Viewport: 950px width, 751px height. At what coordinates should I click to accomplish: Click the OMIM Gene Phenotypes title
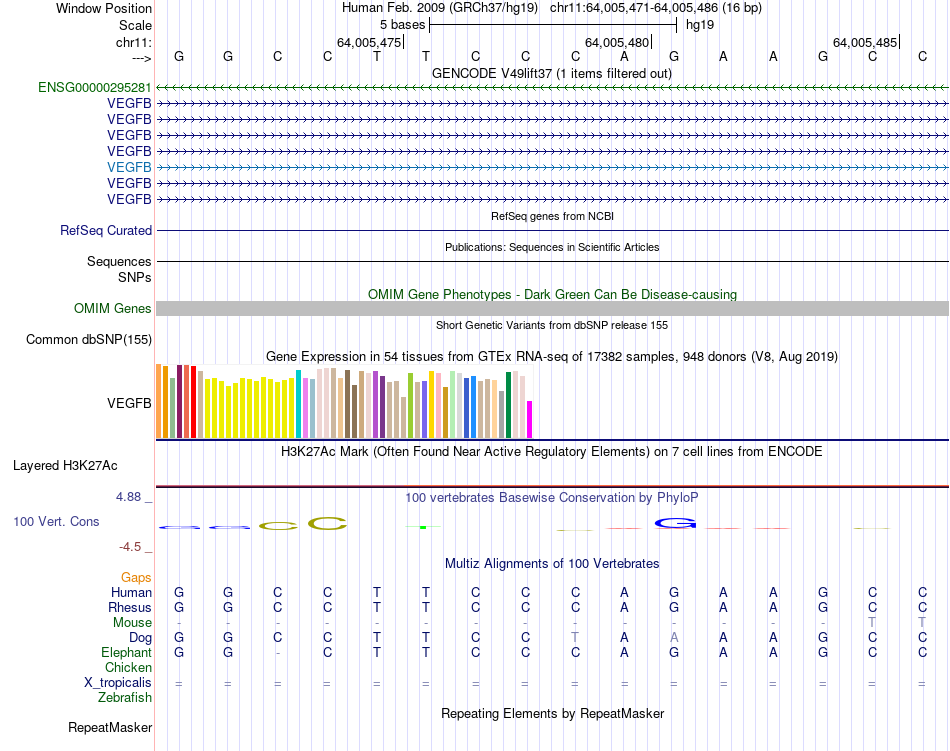(x=553, y=294)
